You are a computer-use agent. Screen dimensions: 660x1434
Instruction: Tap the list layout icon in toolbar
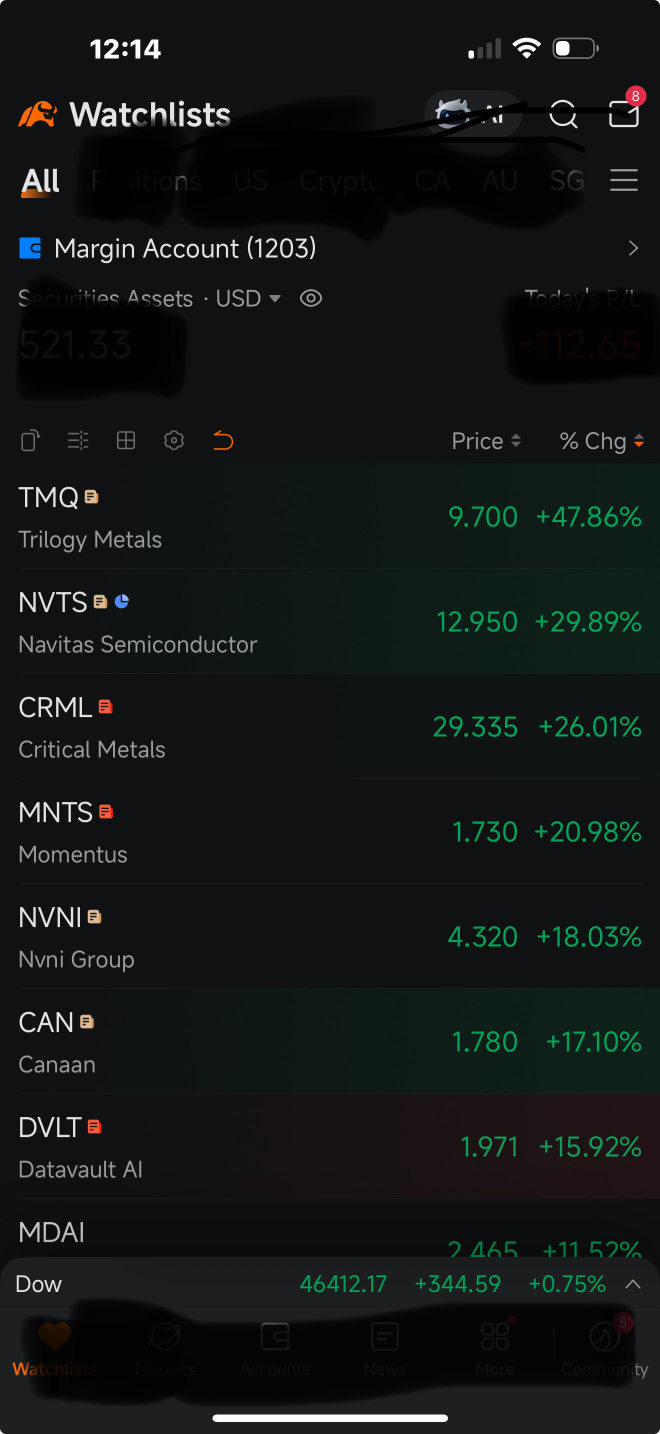78,441
